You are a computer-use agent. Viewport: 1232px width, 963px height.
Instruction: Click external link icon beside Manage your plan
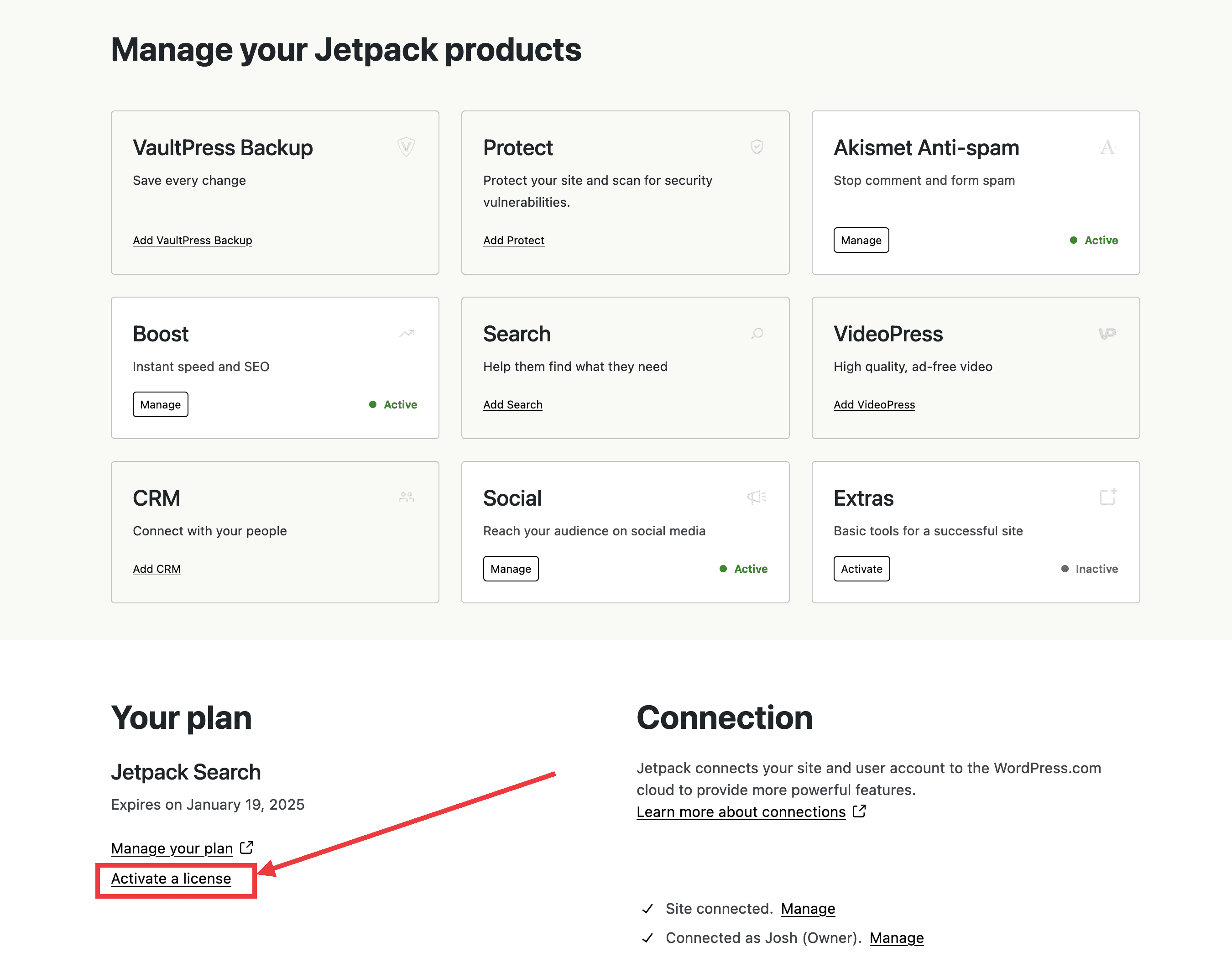(x=246, y=848)
